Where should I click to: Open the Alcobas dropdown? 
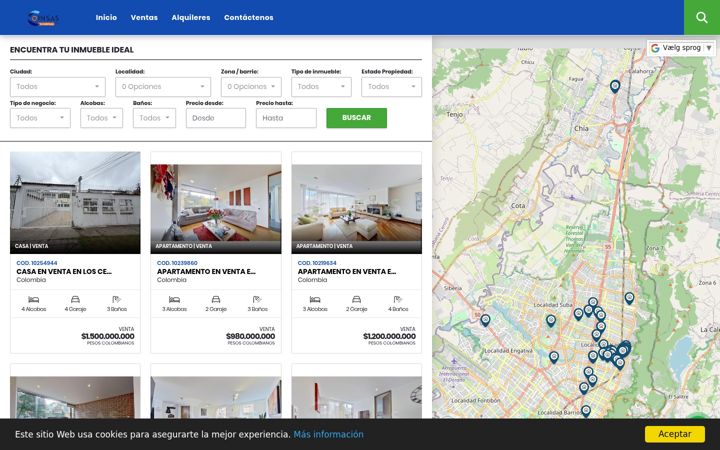[101, 118]
